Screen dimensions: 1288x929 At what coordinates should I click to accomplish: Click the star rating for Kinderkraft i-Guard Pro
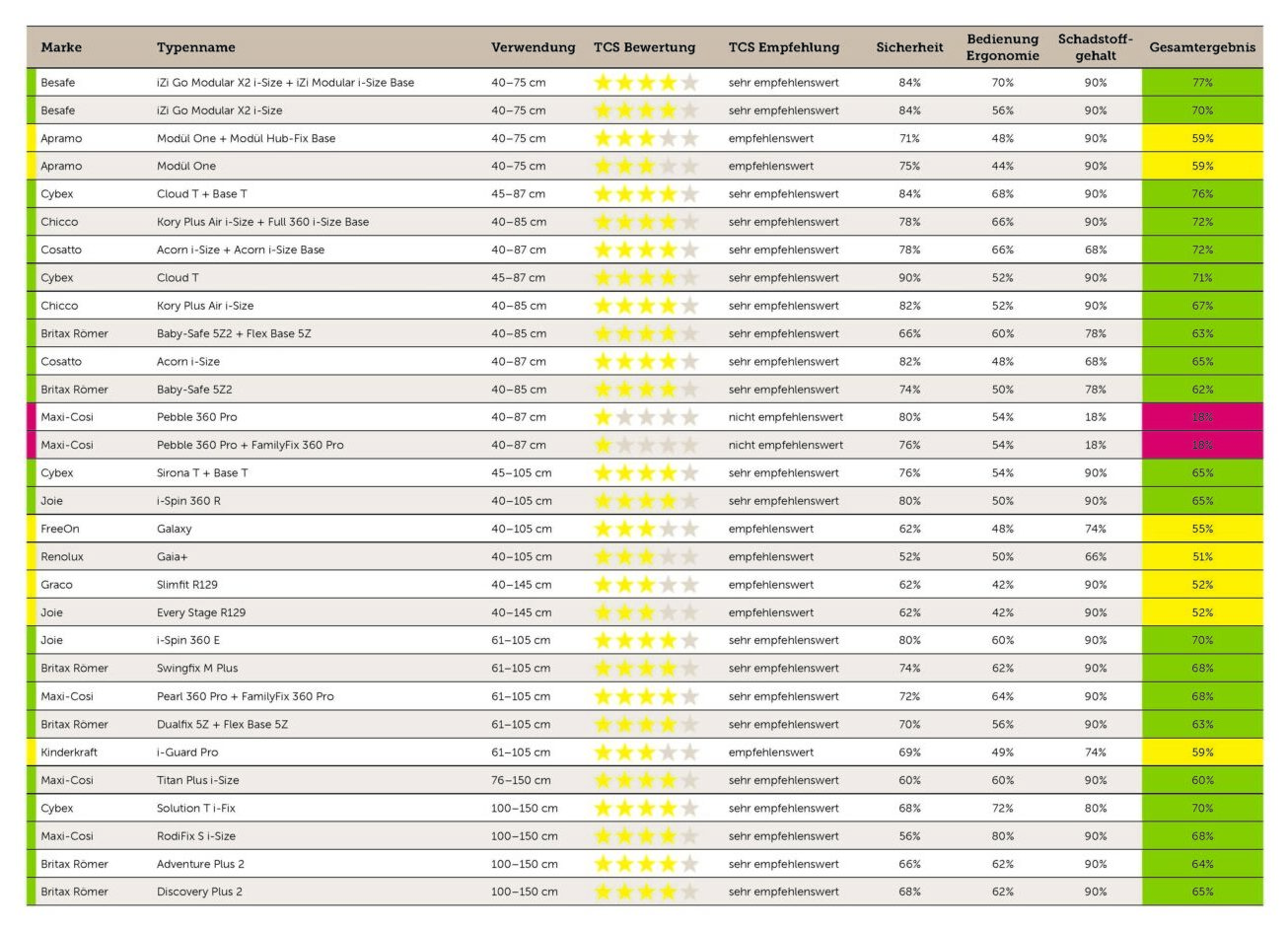646,752
